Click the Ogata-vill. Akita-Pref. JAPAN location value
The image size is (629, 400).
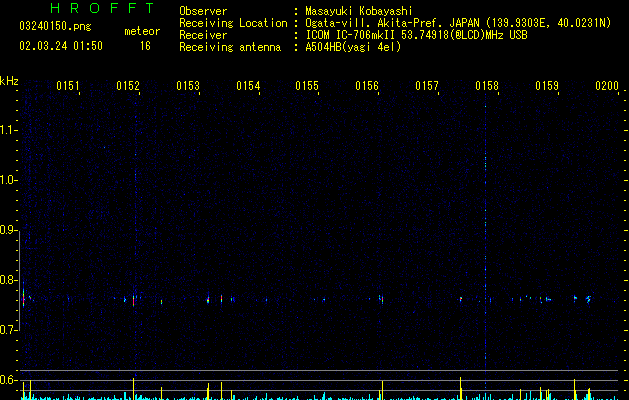pyautogui.click(x=458, y=23)
